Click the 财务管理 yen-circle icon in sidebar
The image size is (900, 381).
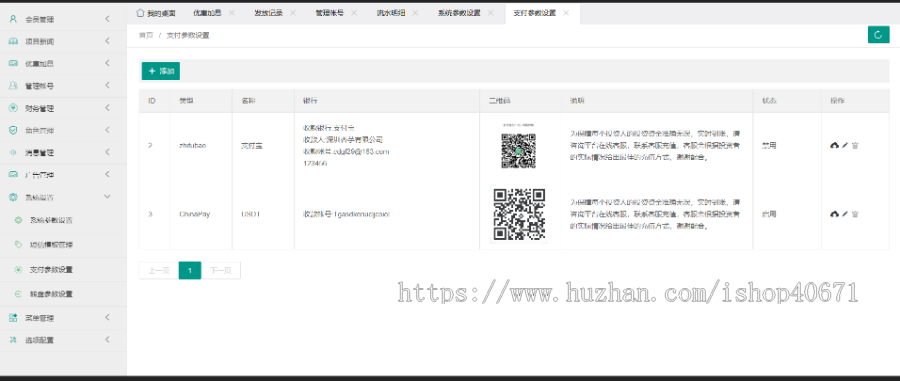coord(13,108)
